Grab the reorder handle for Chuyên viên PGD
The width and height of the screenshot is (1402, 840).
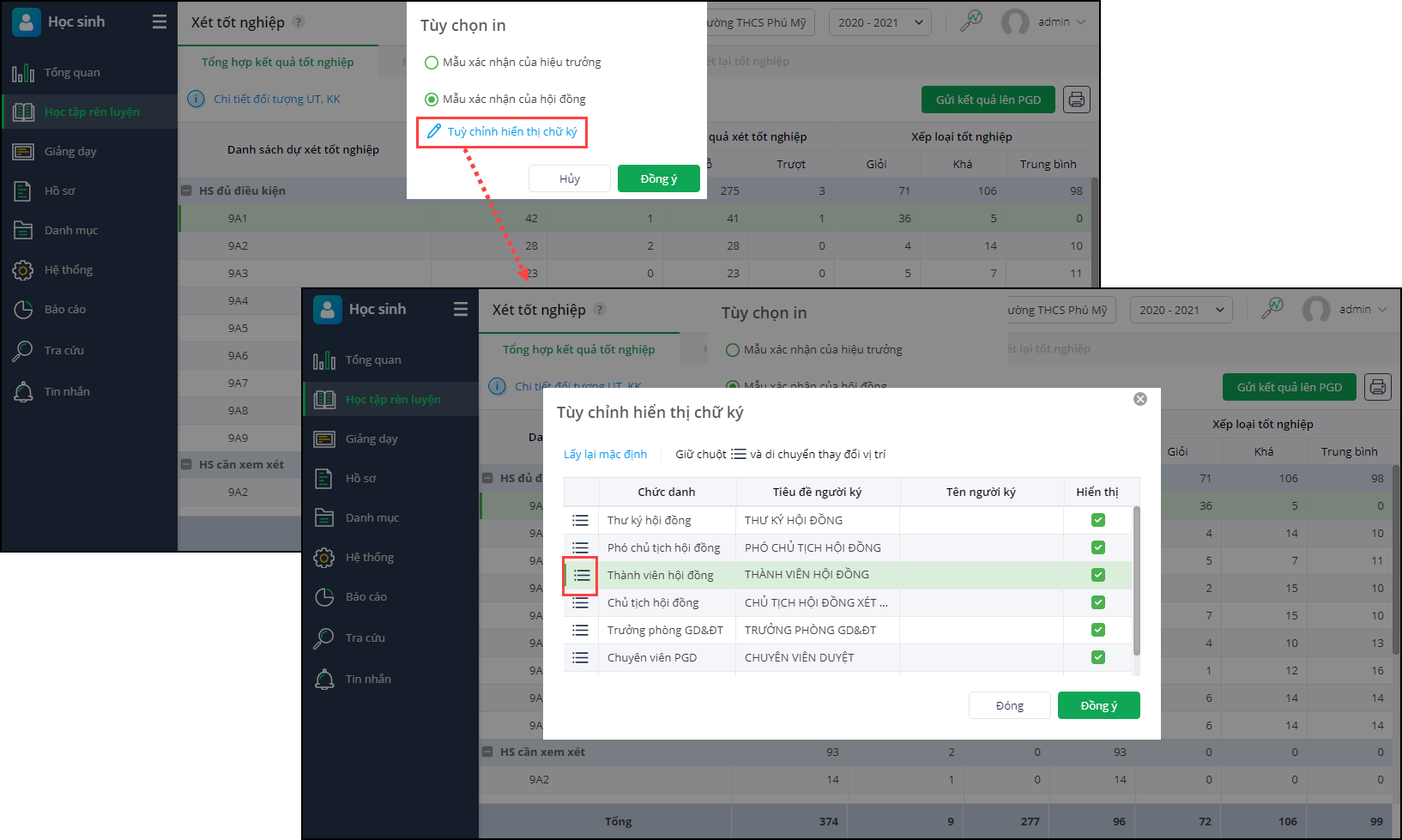pos(581,657)
